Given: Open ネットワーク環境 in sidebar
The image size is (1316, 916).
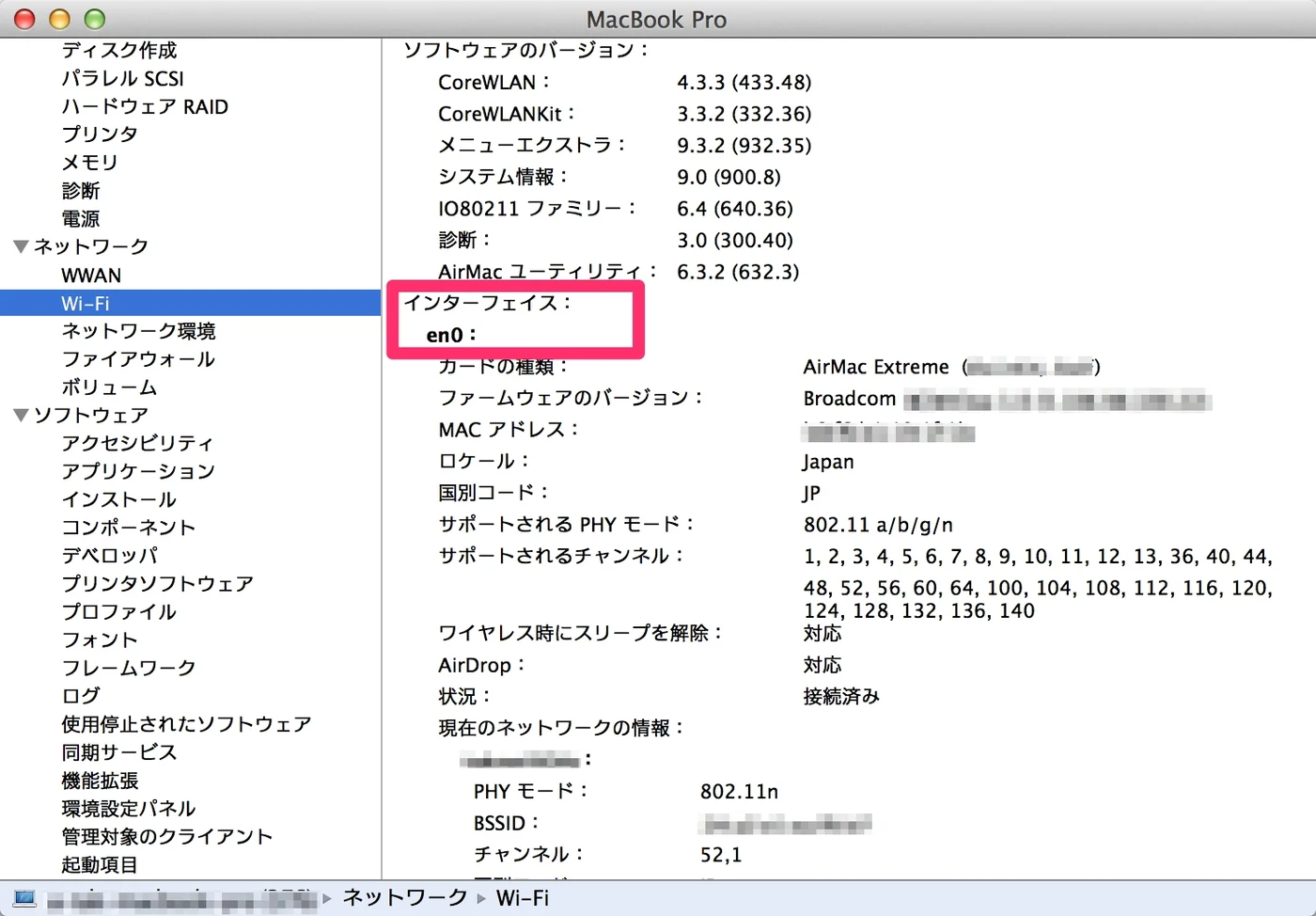Looking at the screenshot, I should (138, 331).
